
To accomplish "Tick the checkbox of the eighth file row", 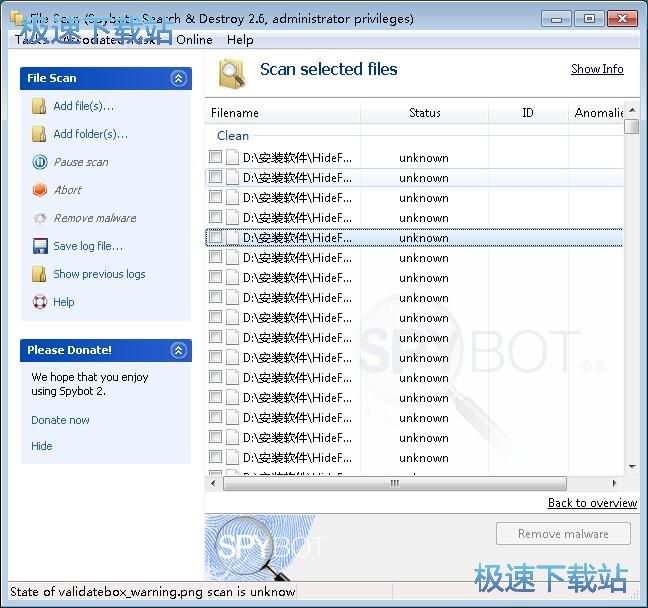I will pyautogui.click(x=215, y=297).
